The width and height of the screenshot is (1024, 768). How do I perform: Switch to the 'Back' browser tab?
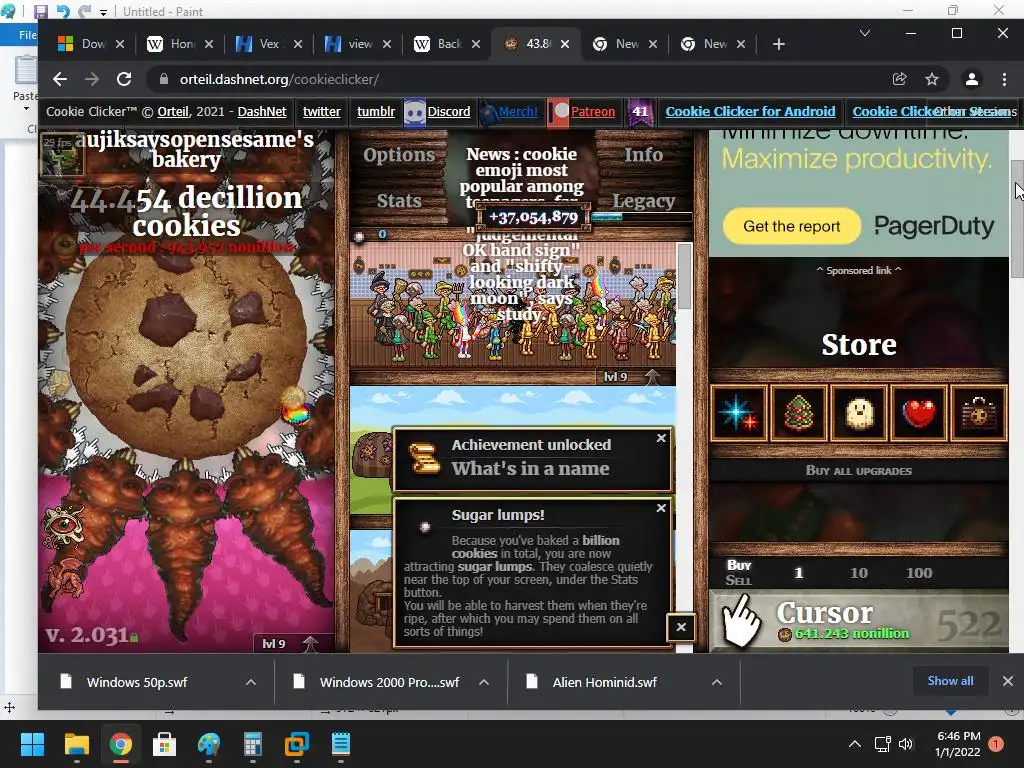447,44
